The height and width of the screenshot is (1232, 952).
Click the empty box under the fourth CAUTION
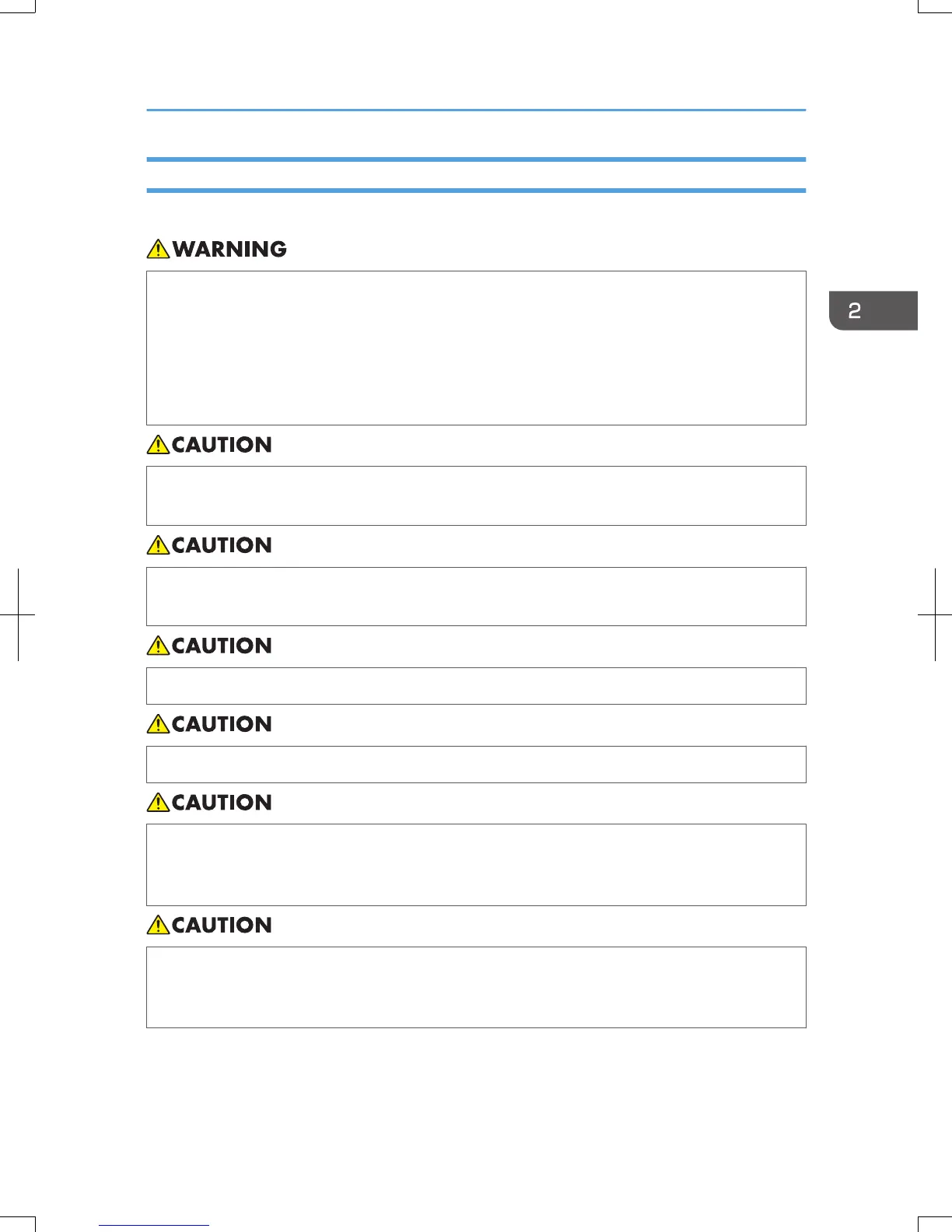(x=476, y=765)
